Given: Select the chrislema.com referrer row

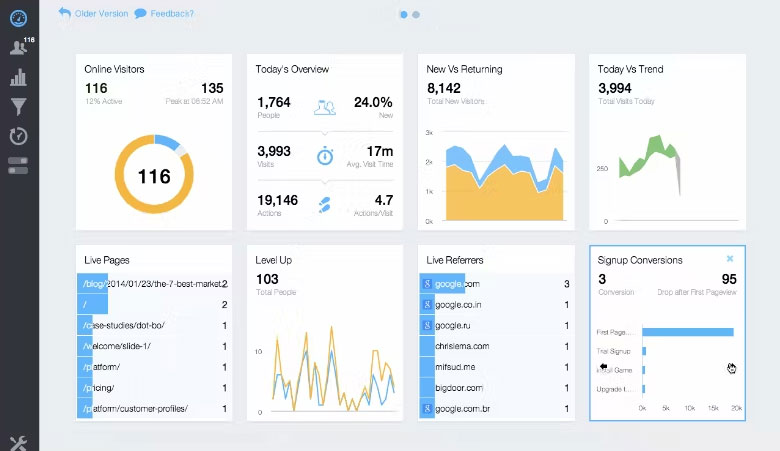Looking at the screenshot, I should point(496,346).
